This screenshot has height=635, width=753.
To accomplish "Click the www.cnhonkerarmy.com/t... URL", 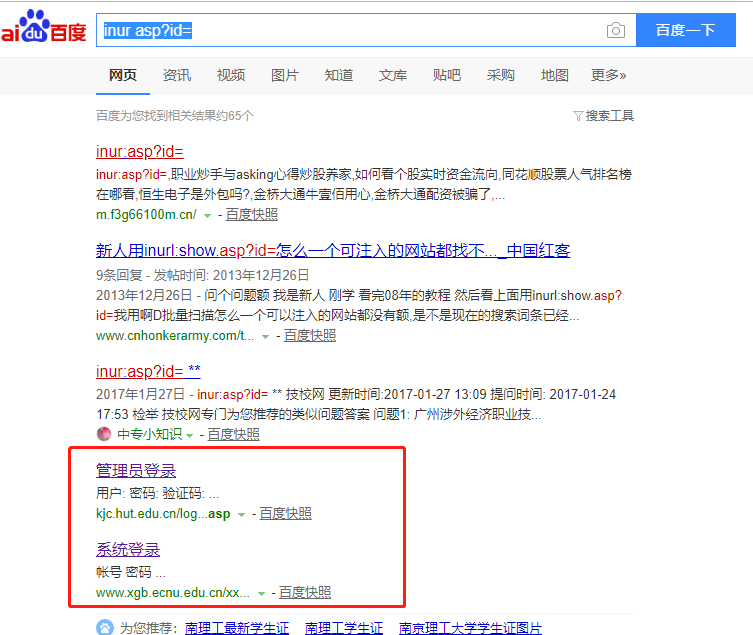I will 175,336.
